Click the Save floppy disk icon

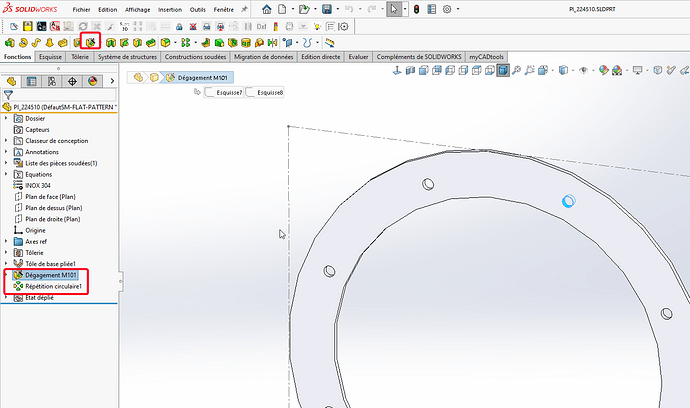(x=327, y=9)
